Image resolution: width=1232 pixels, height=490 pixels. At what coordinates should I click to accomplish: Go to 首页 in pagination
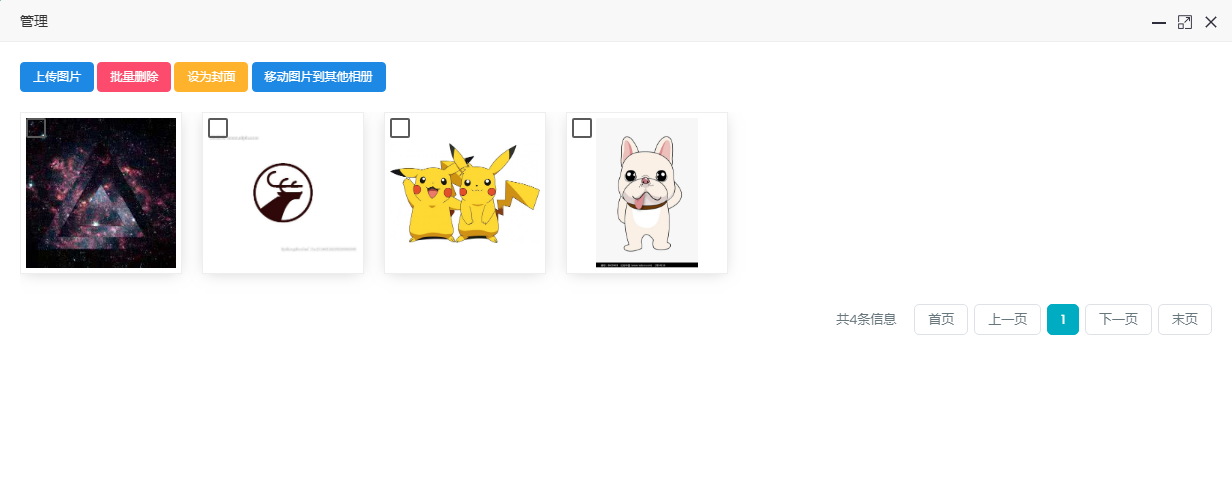coord(941,320)
